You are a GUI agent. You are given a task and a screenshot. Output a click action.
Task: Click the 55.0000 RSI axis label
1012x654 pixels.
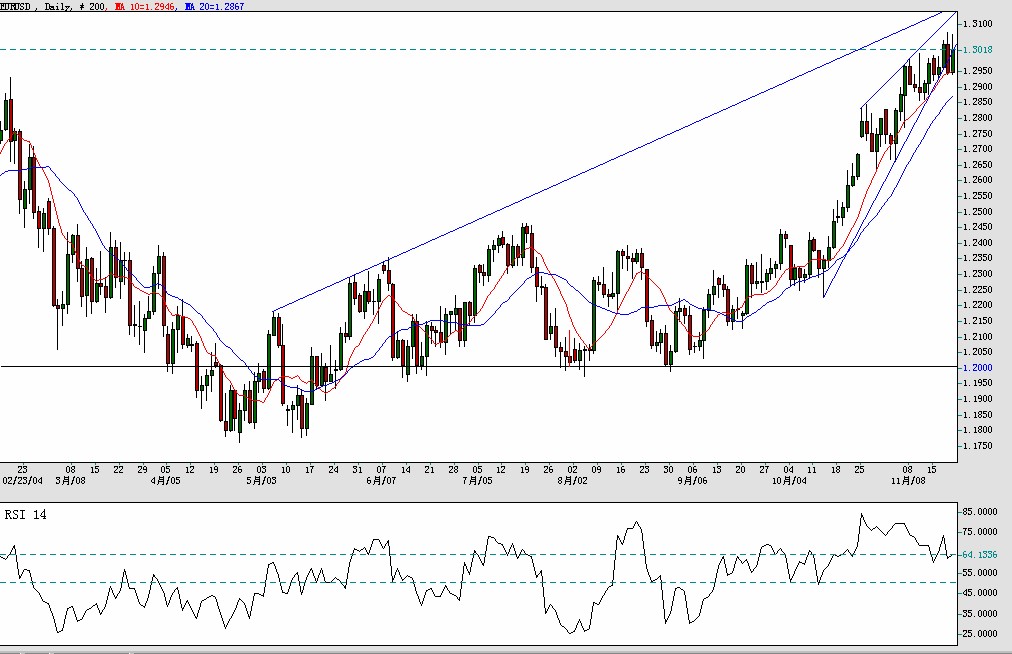pos(980,572)
